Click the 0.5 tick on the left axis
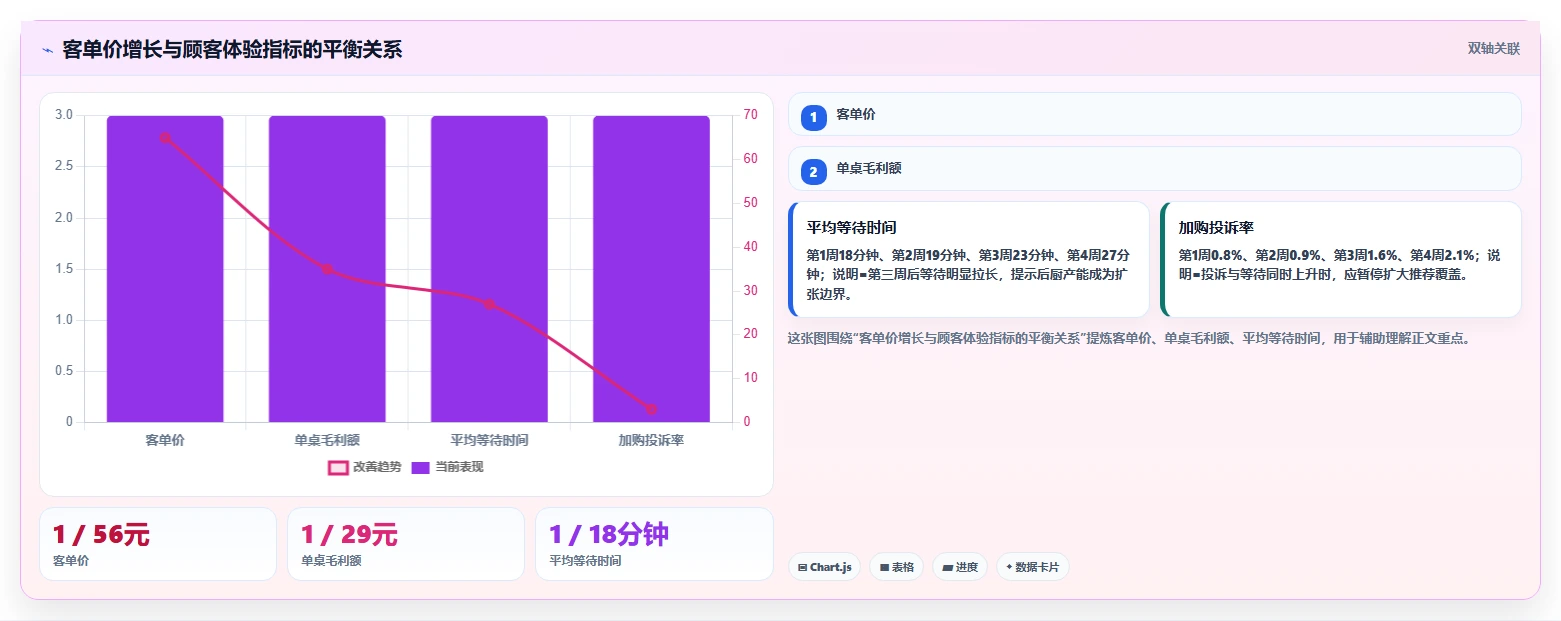This screenshot has height=621, width=1561. coord(63,371)
